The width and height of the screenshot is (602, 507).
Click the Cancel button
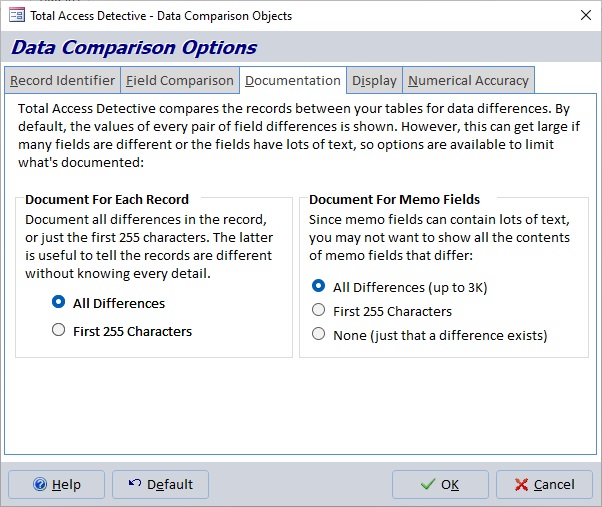pos(544,484)
